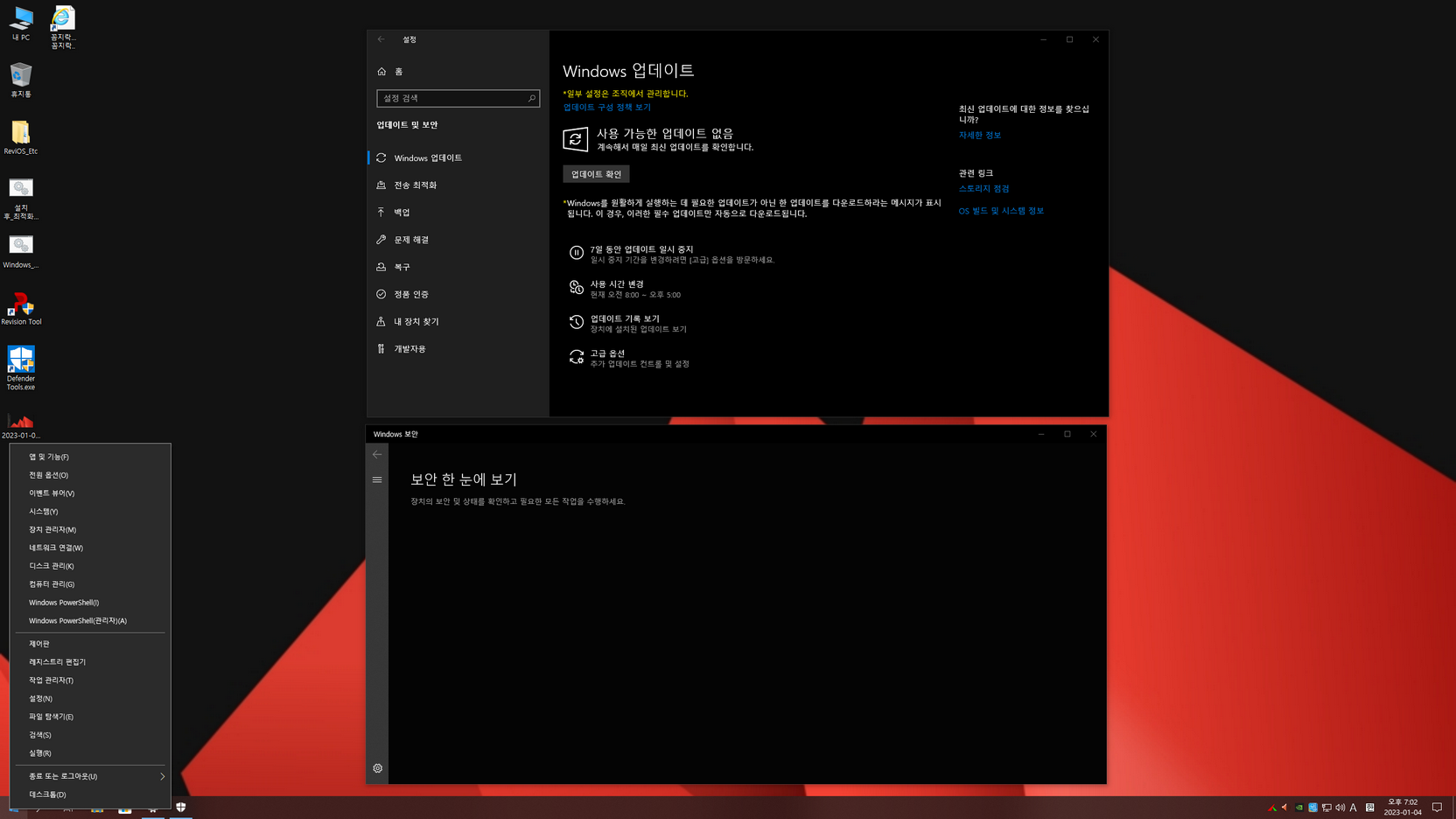Choose 실행(R) from context menu
This screenshot has width=1456, height=819.
(90, 753)
